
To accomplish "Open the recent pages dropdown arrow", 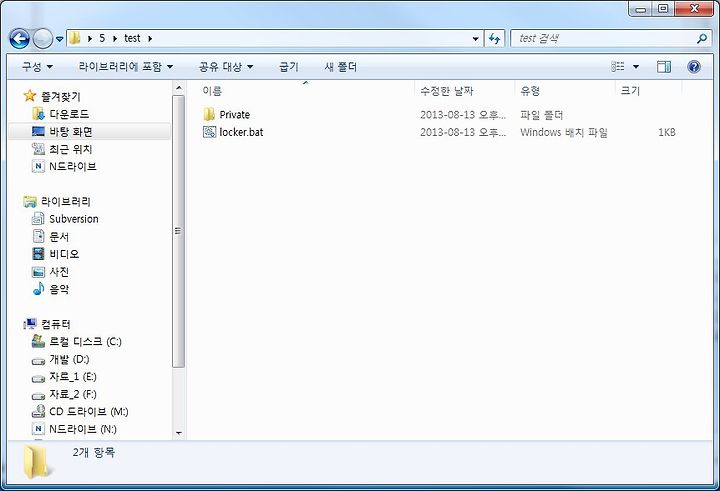I will 60,39.
